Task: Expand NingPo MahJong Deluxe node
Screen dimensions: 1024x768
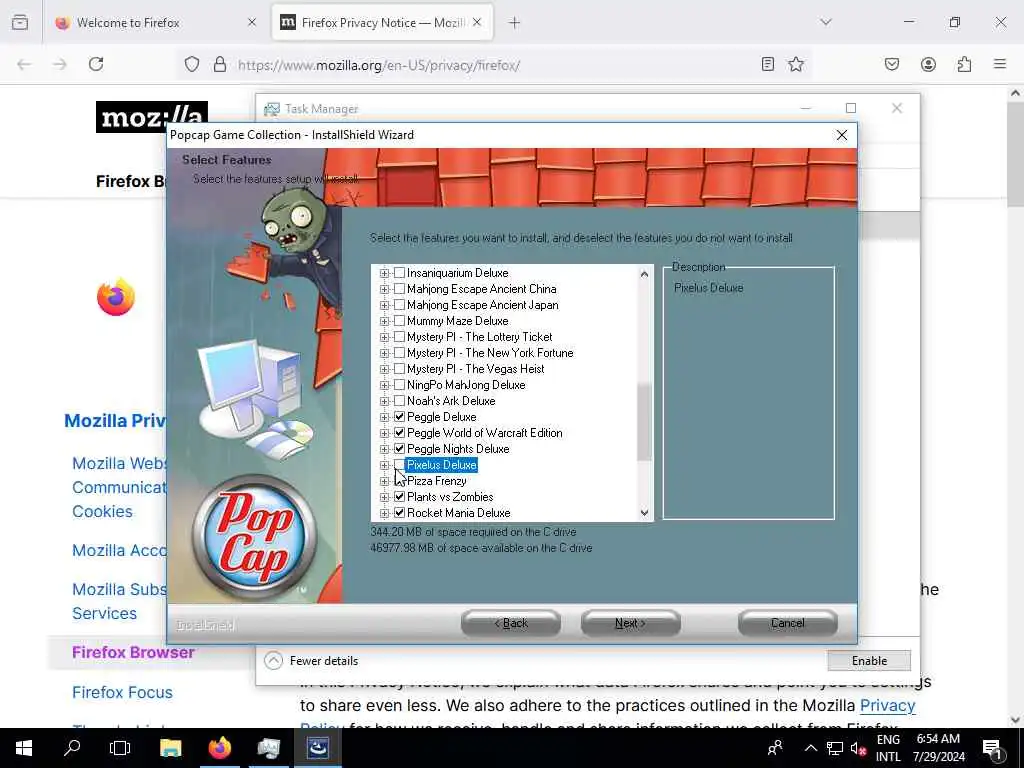Action: point(385,385)
